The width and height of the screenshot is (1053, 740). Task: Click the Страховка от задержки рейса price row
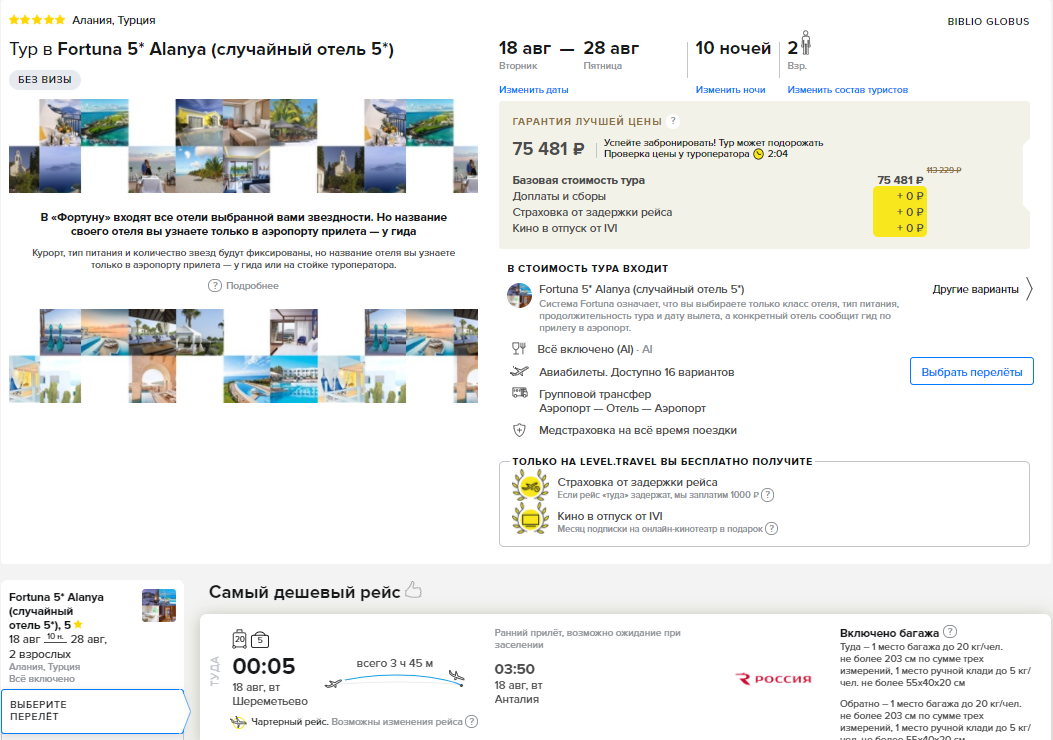[718, 212]
